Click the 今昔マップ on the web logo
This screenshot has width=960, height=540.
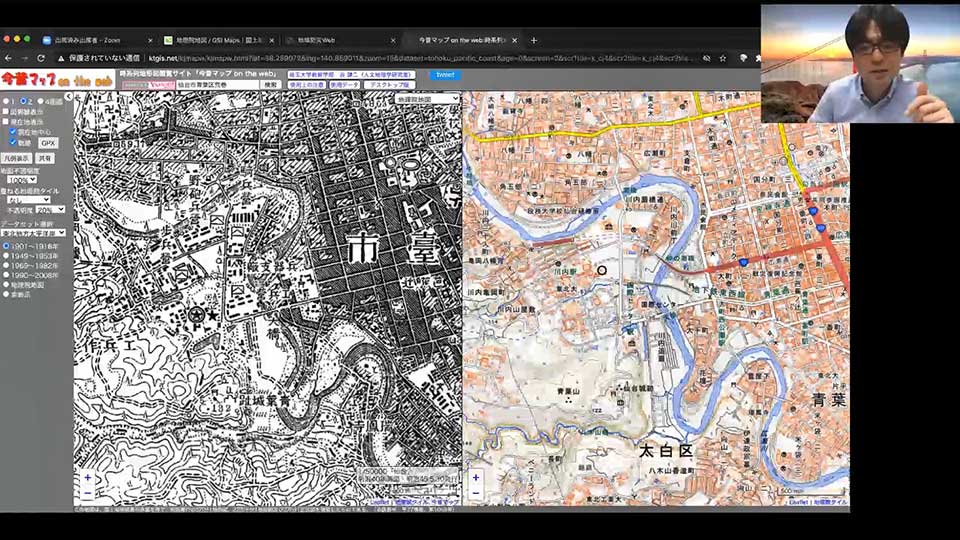pyautogui.click(x=57, y=80)
